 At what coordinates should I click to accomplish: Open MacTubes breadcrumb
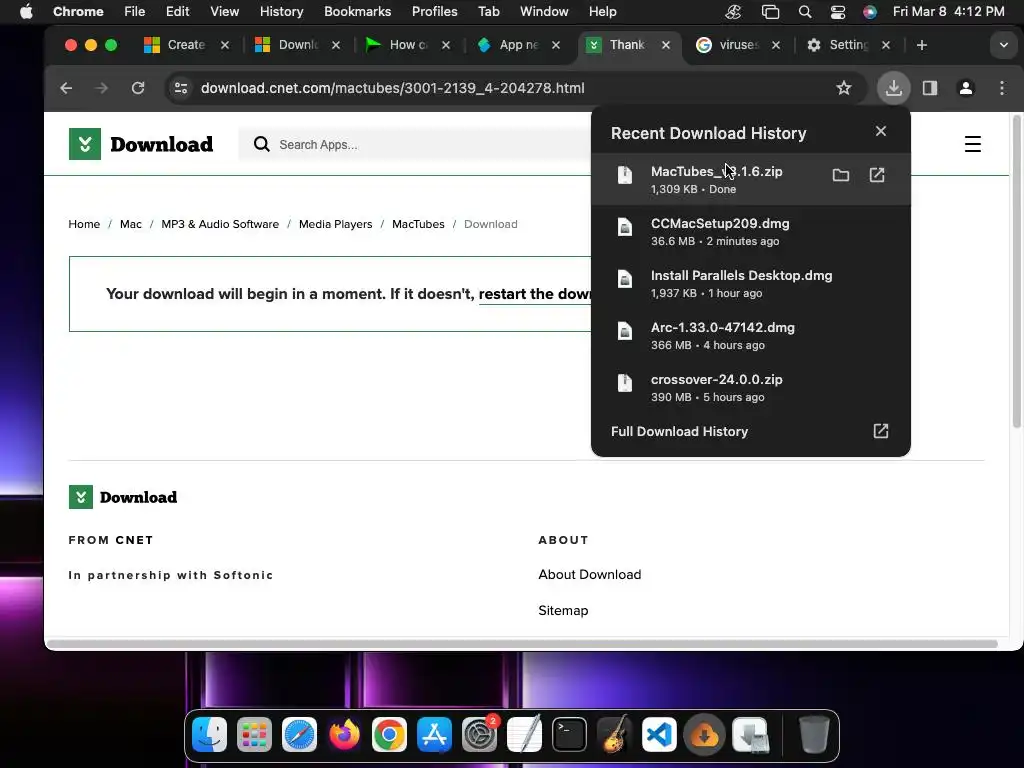(x=418, y=224)
